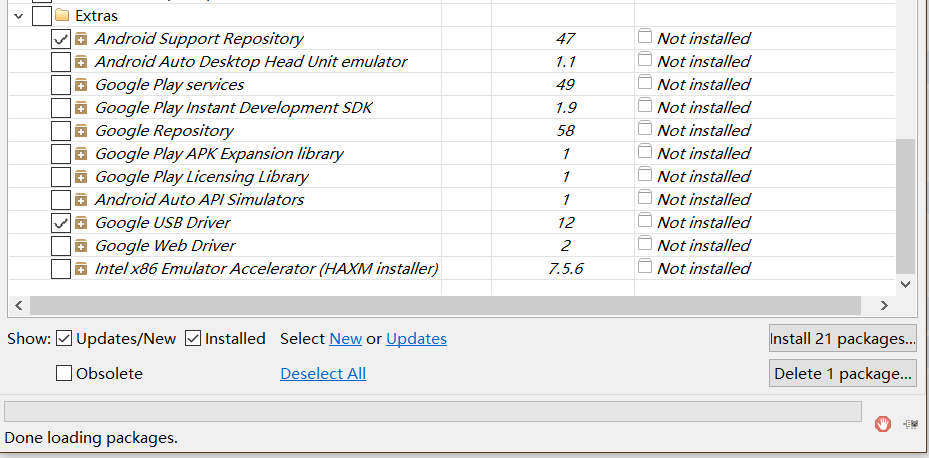Check Android Auto API Simulators checkbox
This screenshot has width=929, height=458.
click(x=60, y=200)
